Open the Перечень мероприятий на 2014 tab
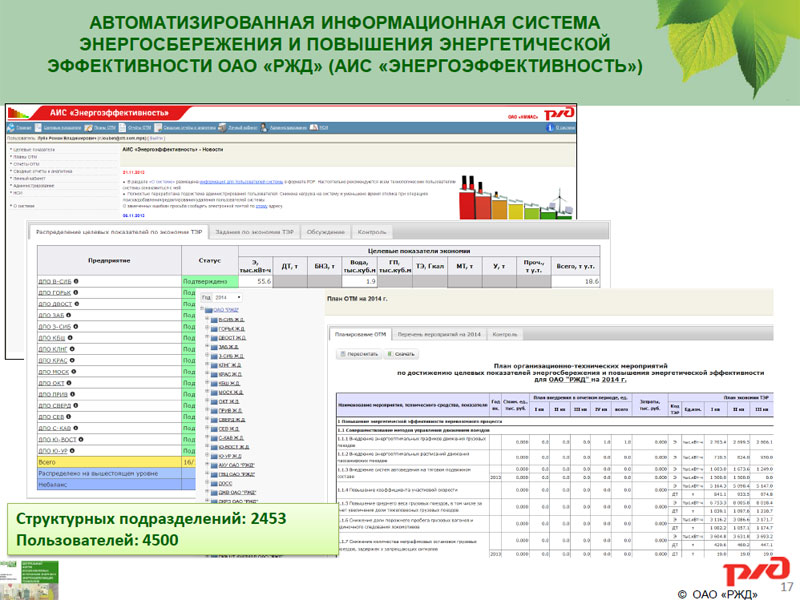 click(439, 334)
